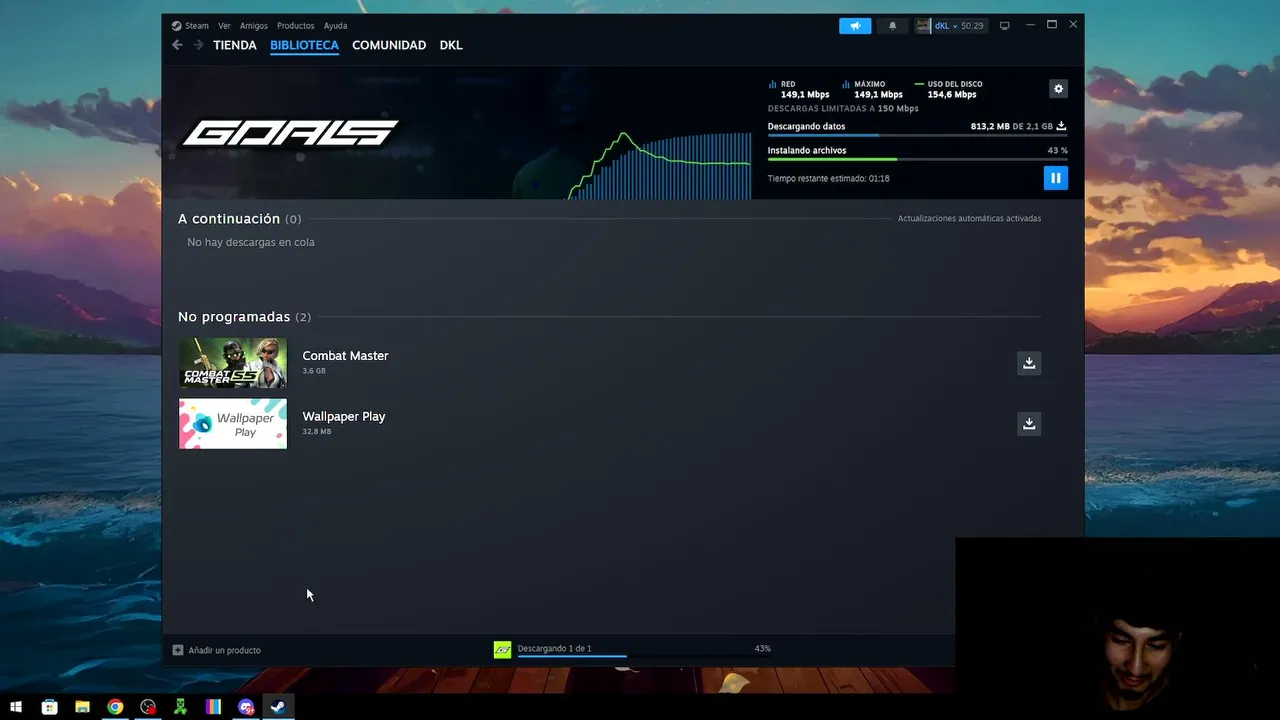Open the DKL profile tab

click(x=451, y=45)
